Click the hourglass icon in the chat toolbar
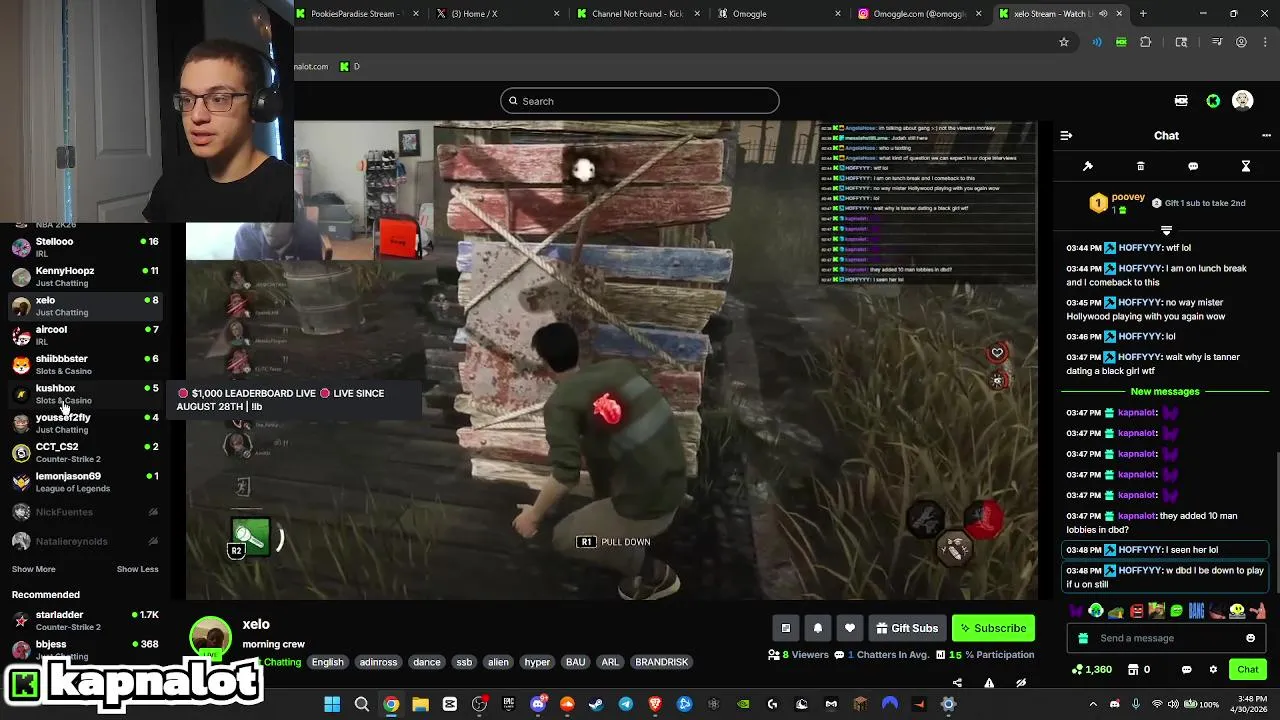Screen dimensions: 1280x720 1246,166
